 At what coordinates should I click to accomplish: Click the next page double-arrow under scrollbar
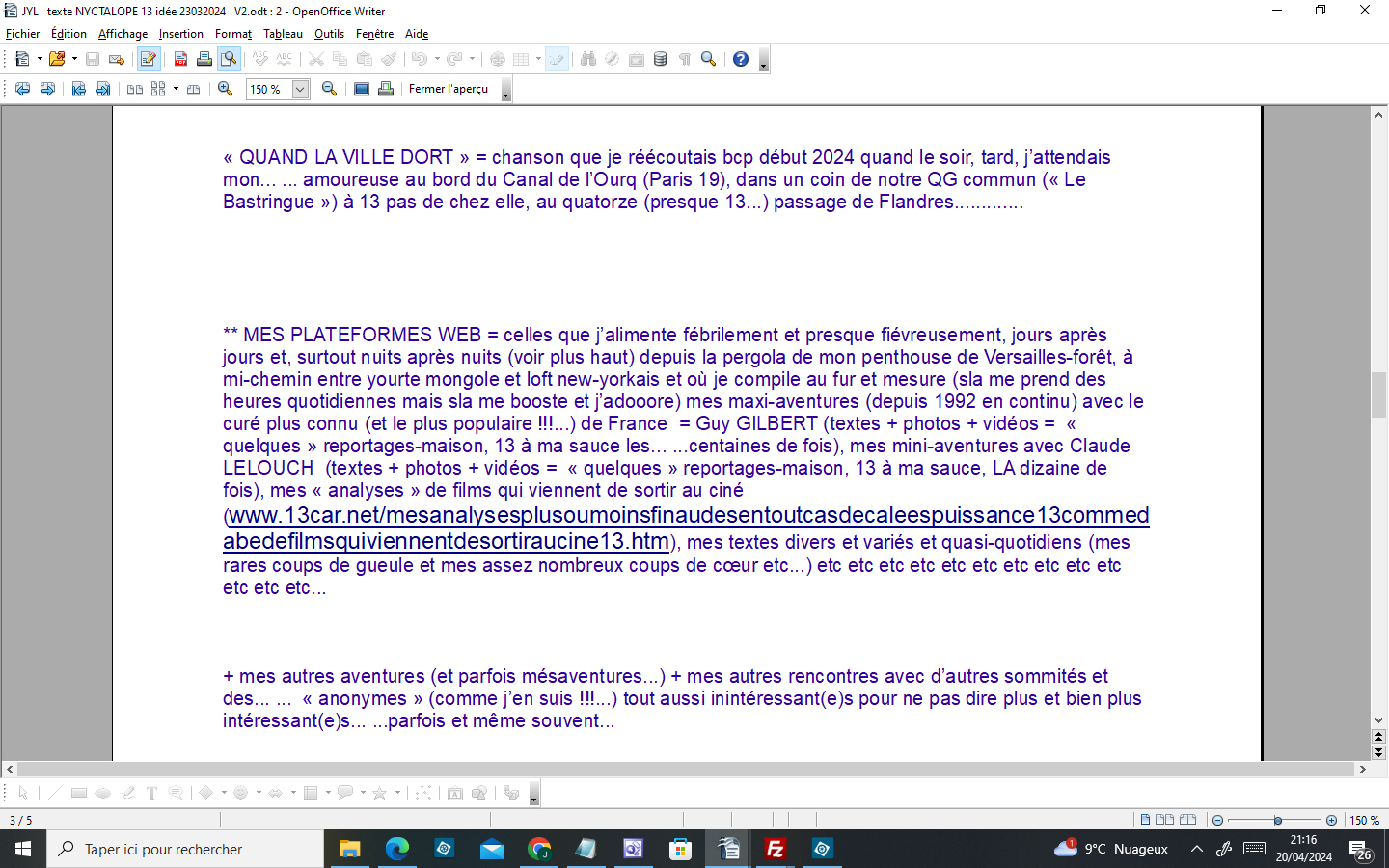point(1378,752)
